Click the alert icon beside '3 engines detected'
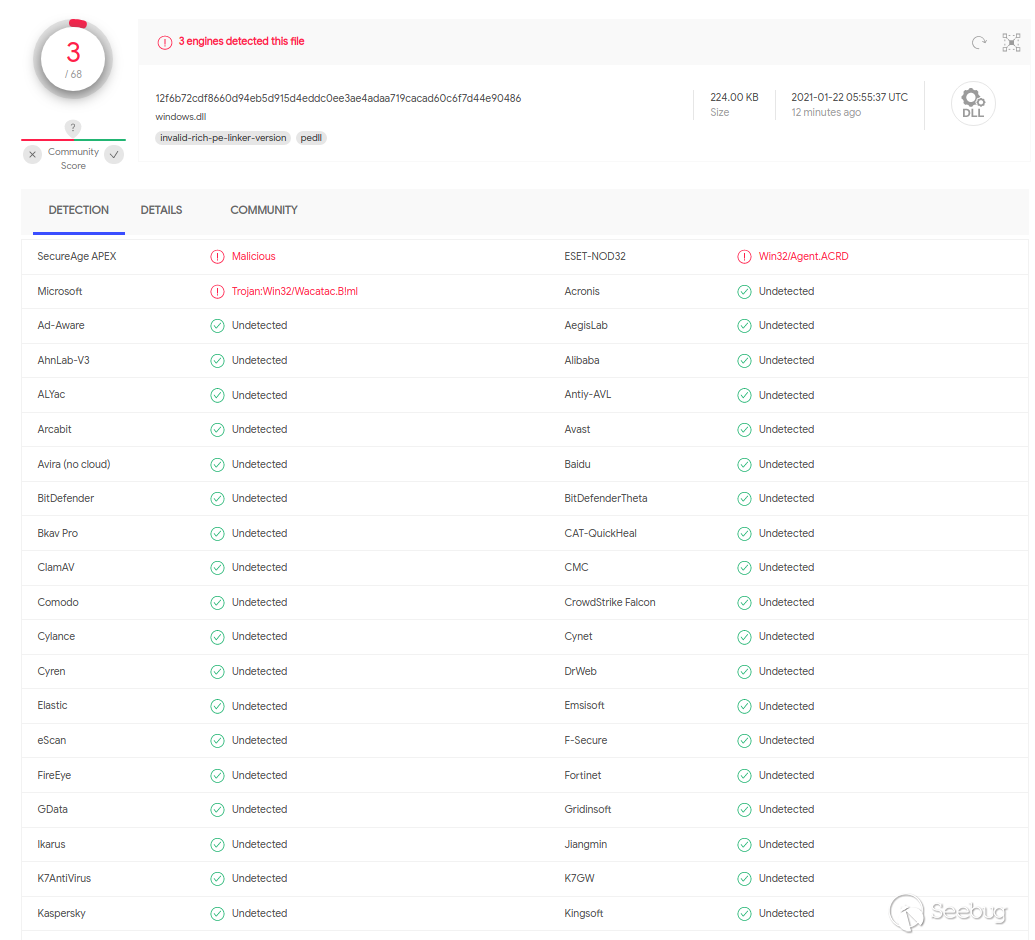This screenshot has height=940, width=1035. [164, 42]
